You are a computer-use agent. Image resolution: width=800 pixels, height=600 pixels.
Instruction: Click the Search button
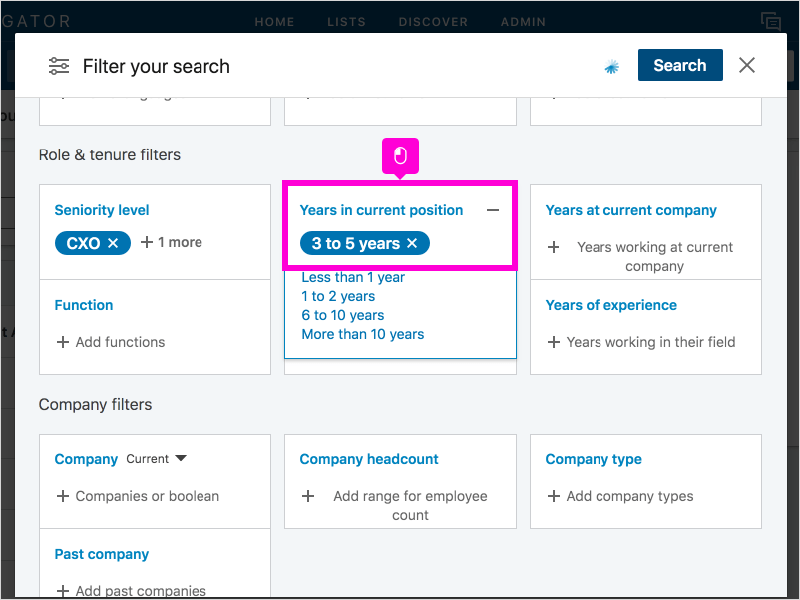(x=680, y=65)
